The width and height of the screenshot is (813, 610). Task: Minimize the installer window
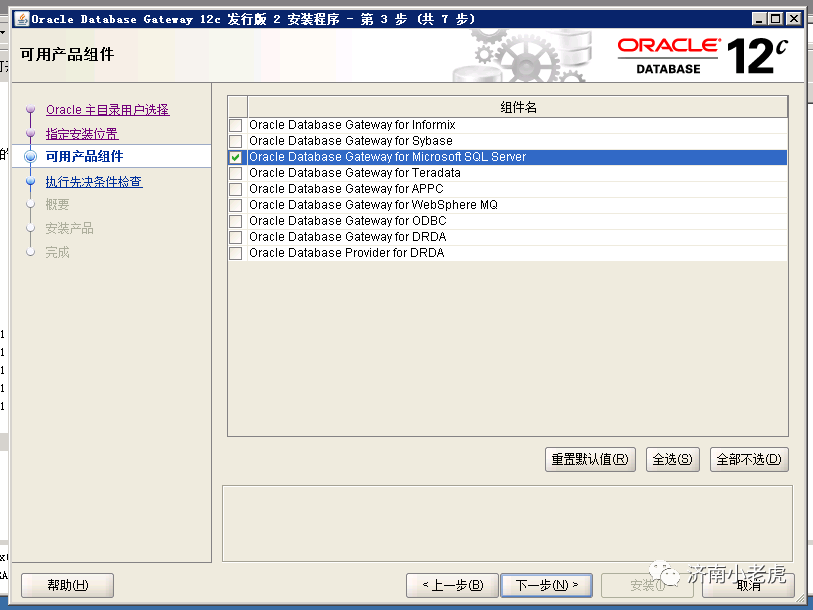[x=759, y=19]
